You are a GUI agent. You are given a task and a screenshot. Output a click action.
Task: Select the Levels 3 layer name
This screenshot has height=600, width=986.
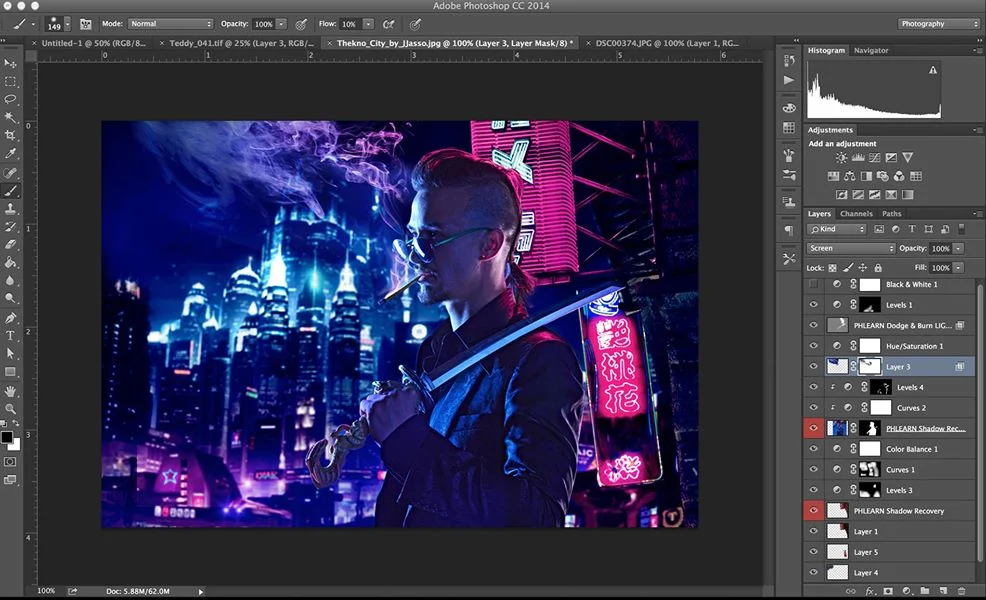[899, 491]
